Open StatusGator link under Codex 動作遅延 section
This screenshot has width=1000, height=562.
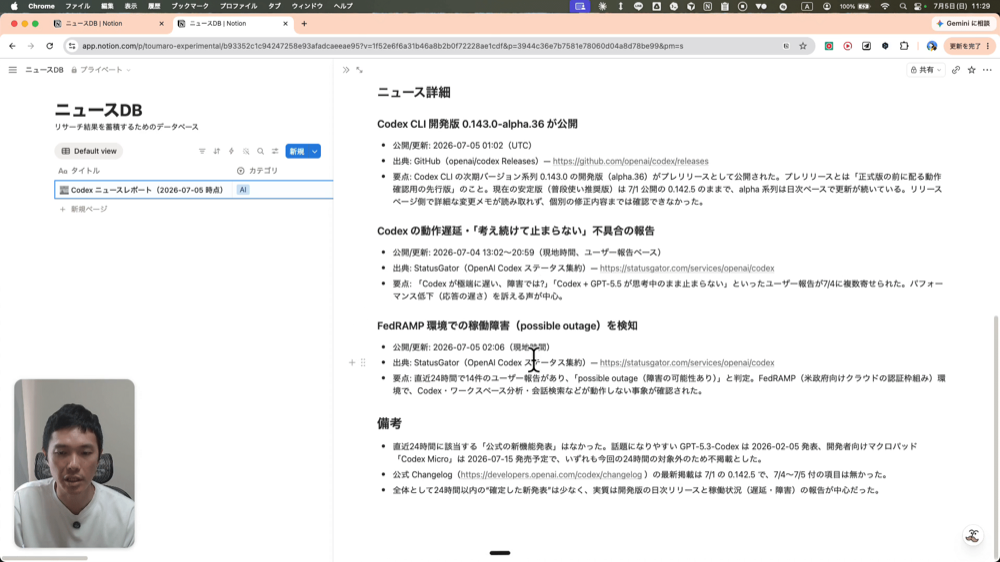tap(687, 268)
